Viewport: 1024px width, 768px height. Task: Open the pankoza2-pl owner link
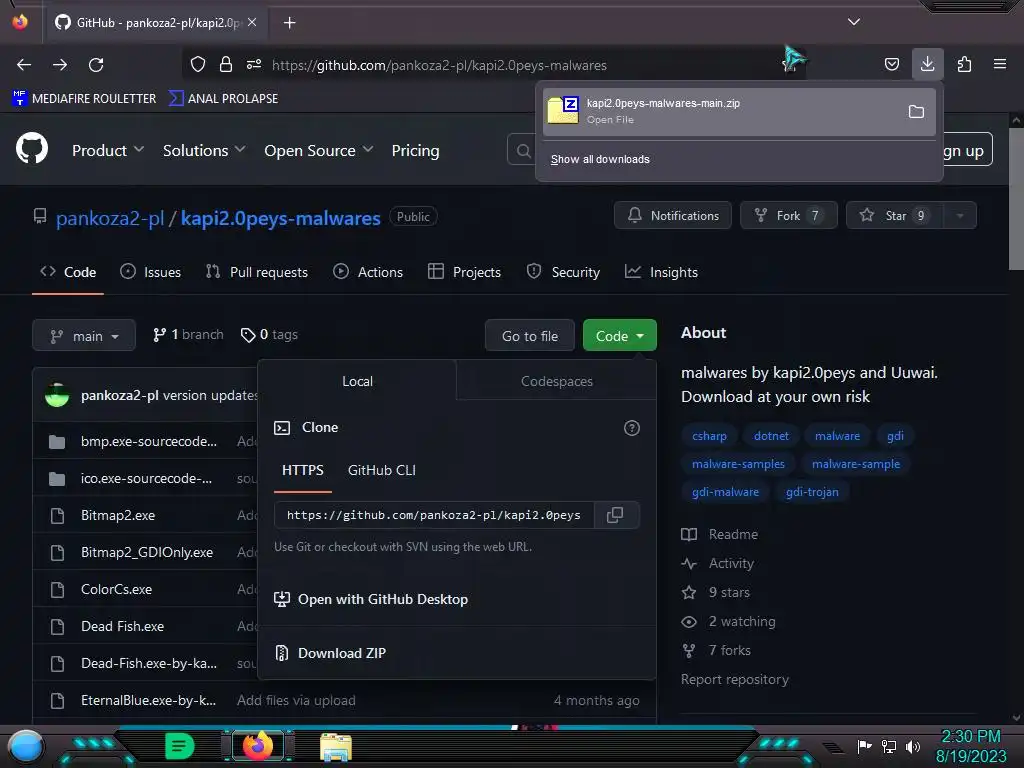tap(110, 218)
